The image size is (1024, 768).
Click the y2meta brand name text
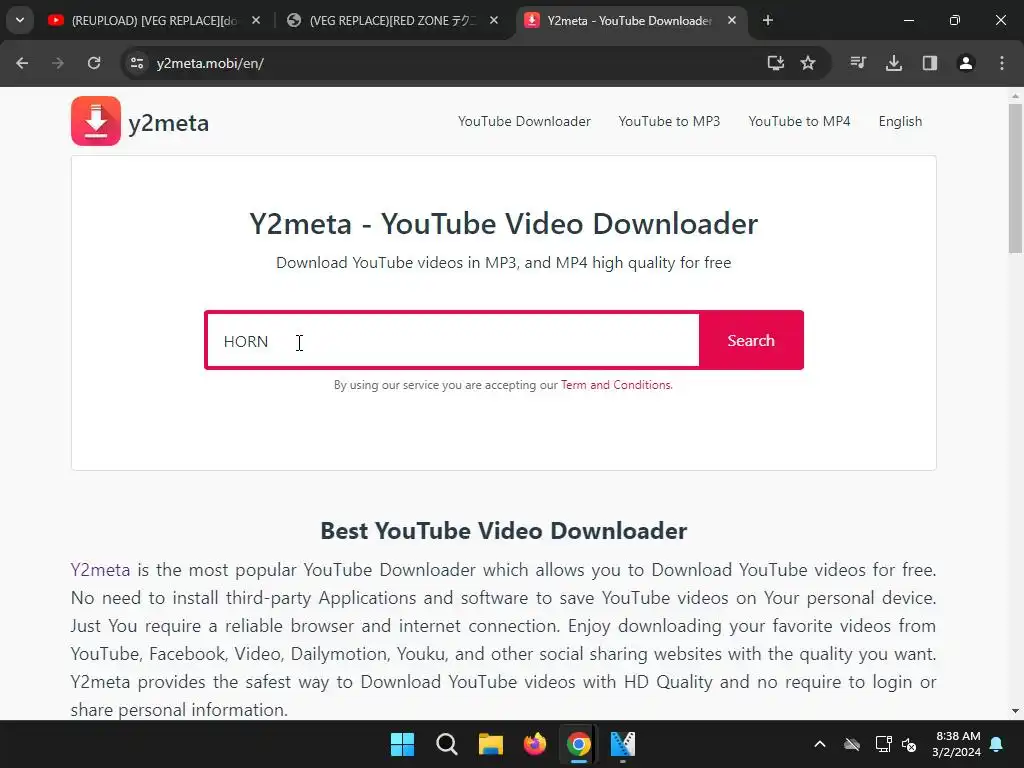click(x=168, y=123)
